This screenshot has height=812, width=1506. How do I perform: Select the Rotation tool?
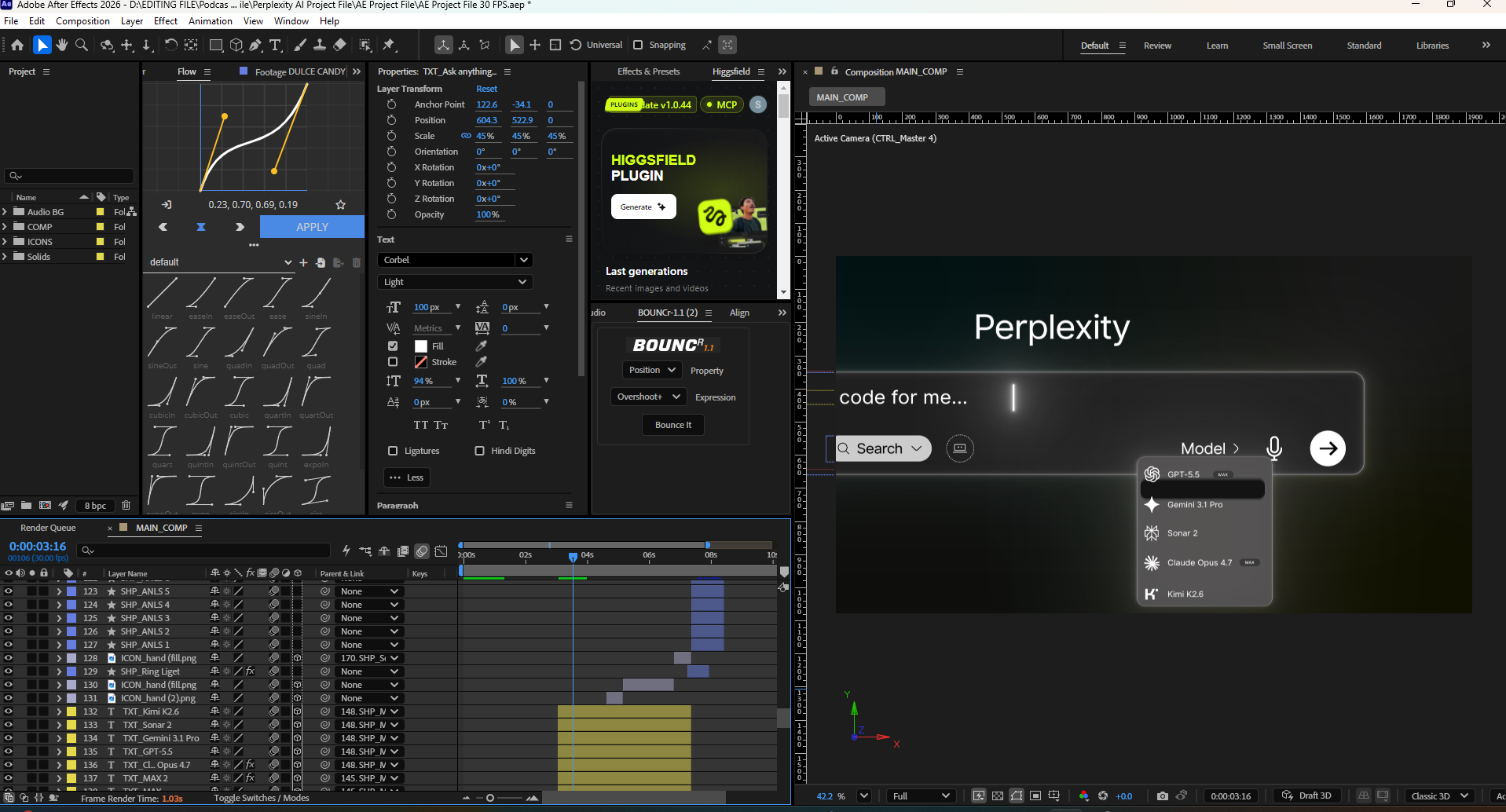pos(170,45)
